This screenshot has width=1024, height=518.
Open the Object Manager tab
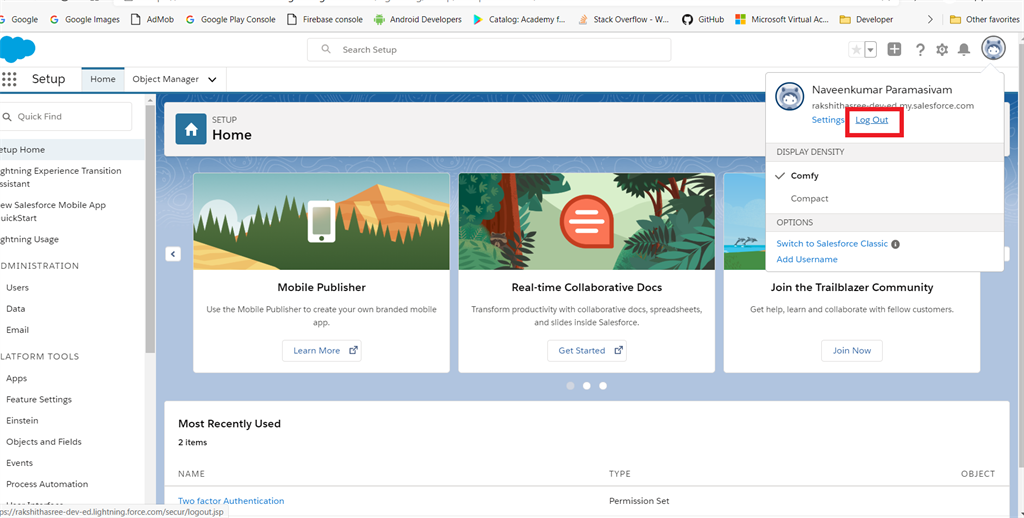(165, 79)
